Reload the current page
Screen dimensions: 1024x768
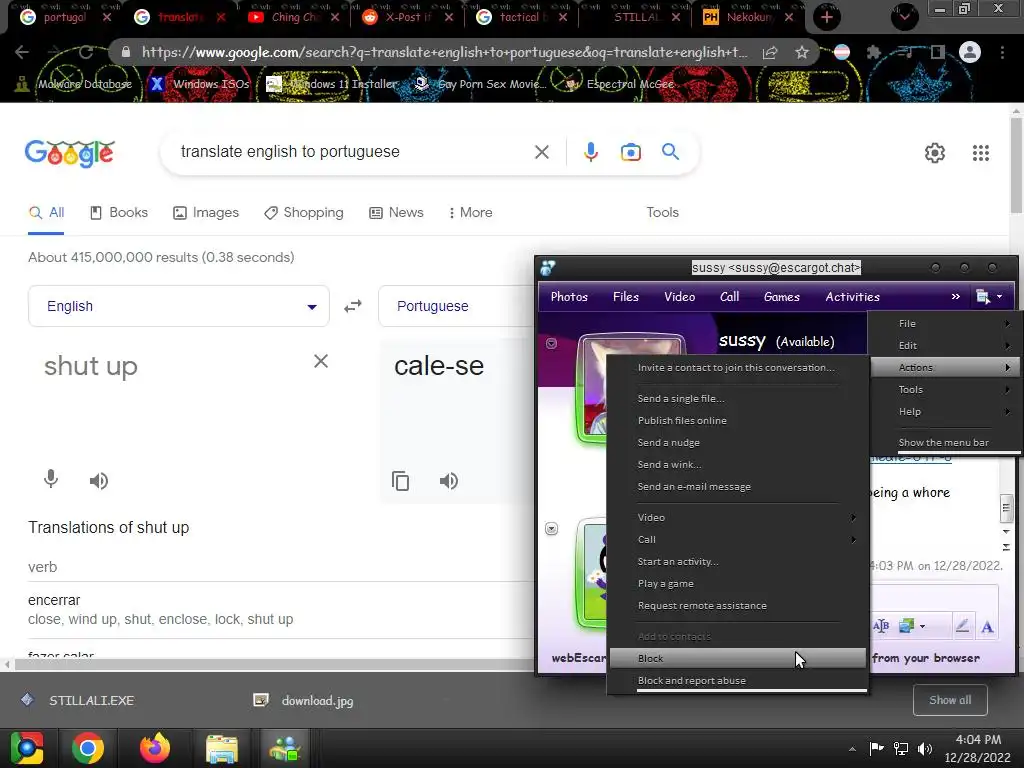point(86,52)
